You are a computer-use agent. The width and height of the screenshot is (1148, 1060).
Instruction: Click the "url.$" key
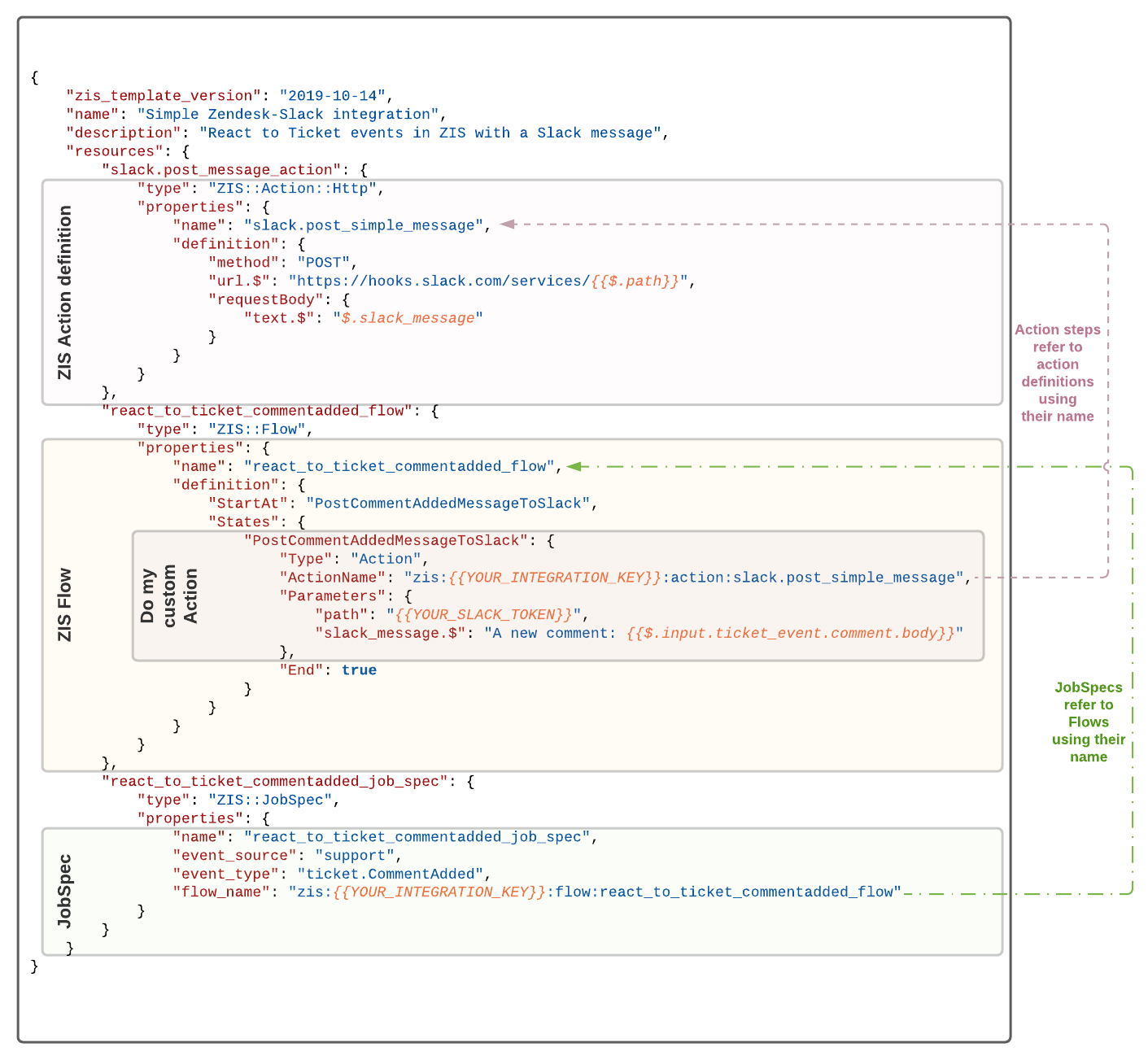coord(239,281)
